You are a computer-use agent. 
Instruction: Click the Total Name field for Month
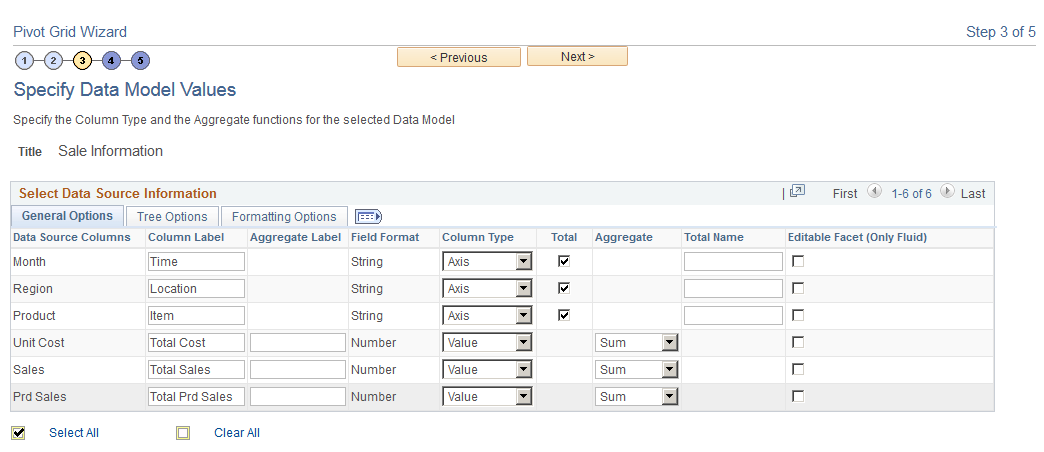[x=733, y=262]
